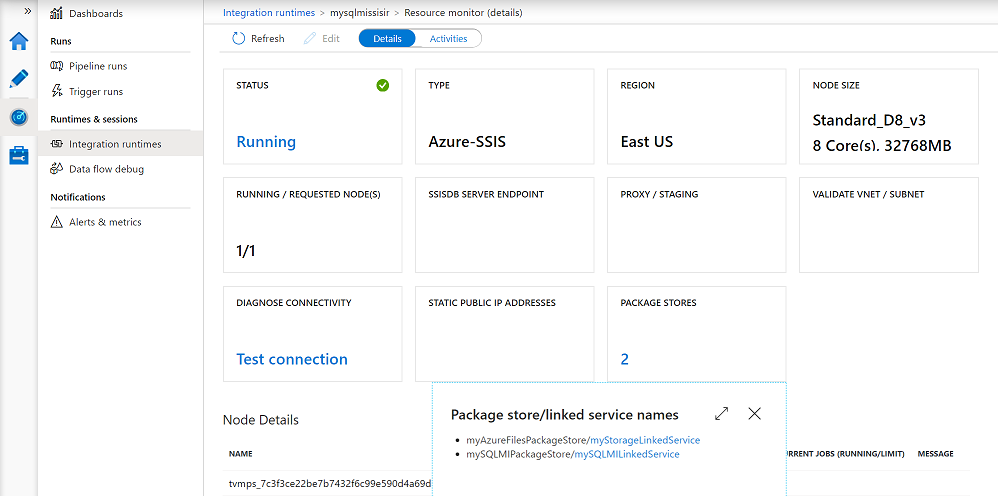This screenshot has height=496, width=998.
Task: Close the package store popup
Action: click(x=755, y=414)
